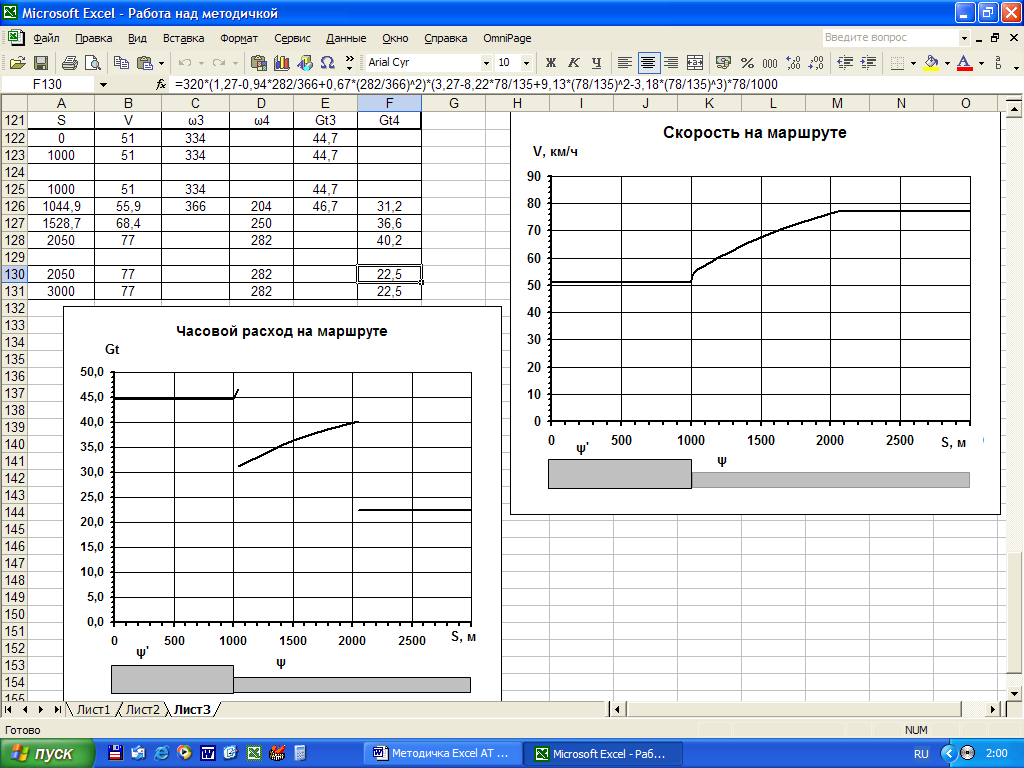Open borders style dropdown arrow
Image resolution: width=1024 pixels, height=768 pixels.
click(913, 63)
